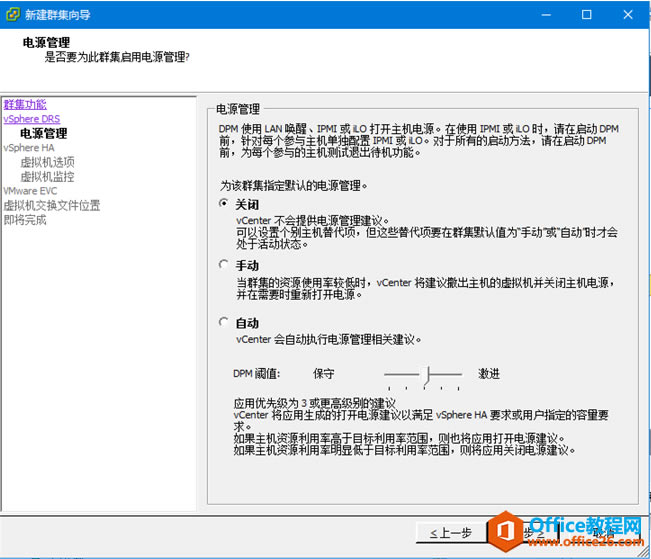The height and width of the screenshot is (559, 651).
Task: Select 虚拟机交换文件位置 step in sidebar
Action: [x=52, y=205]
